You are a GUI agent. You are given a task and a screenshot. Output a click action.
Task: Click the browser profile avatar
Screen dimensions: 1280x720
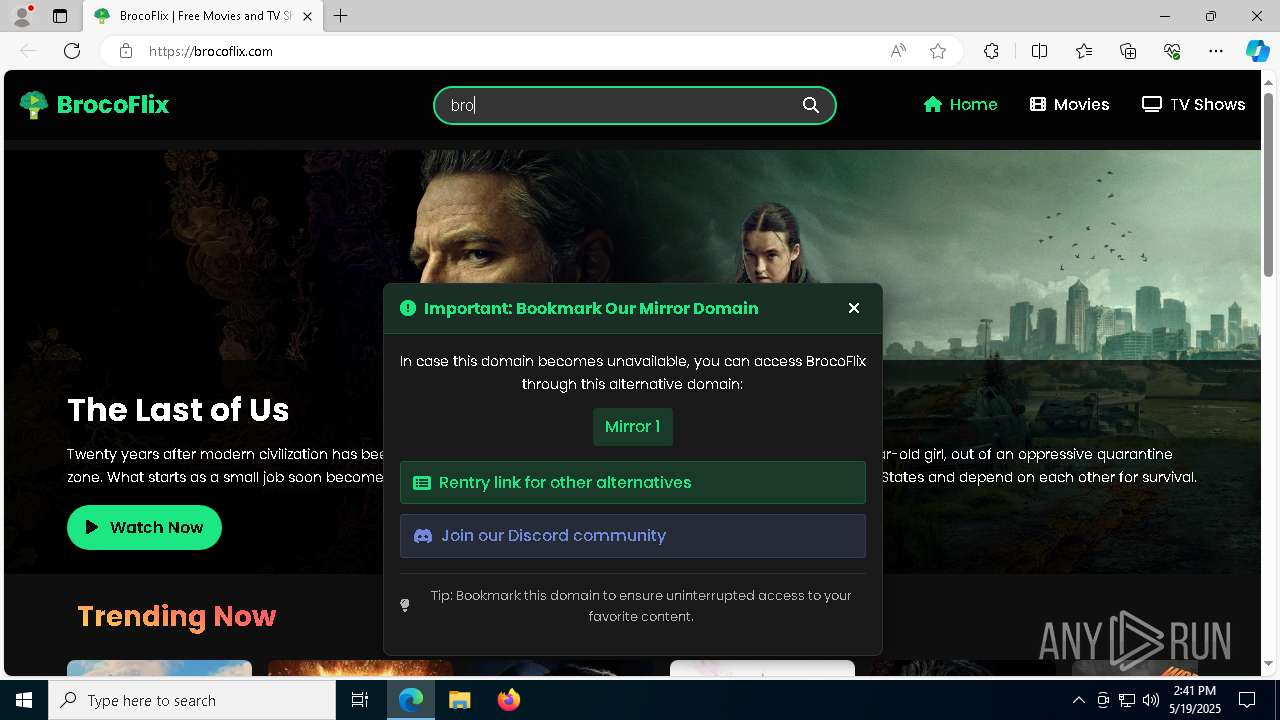(x=21, y=16)
